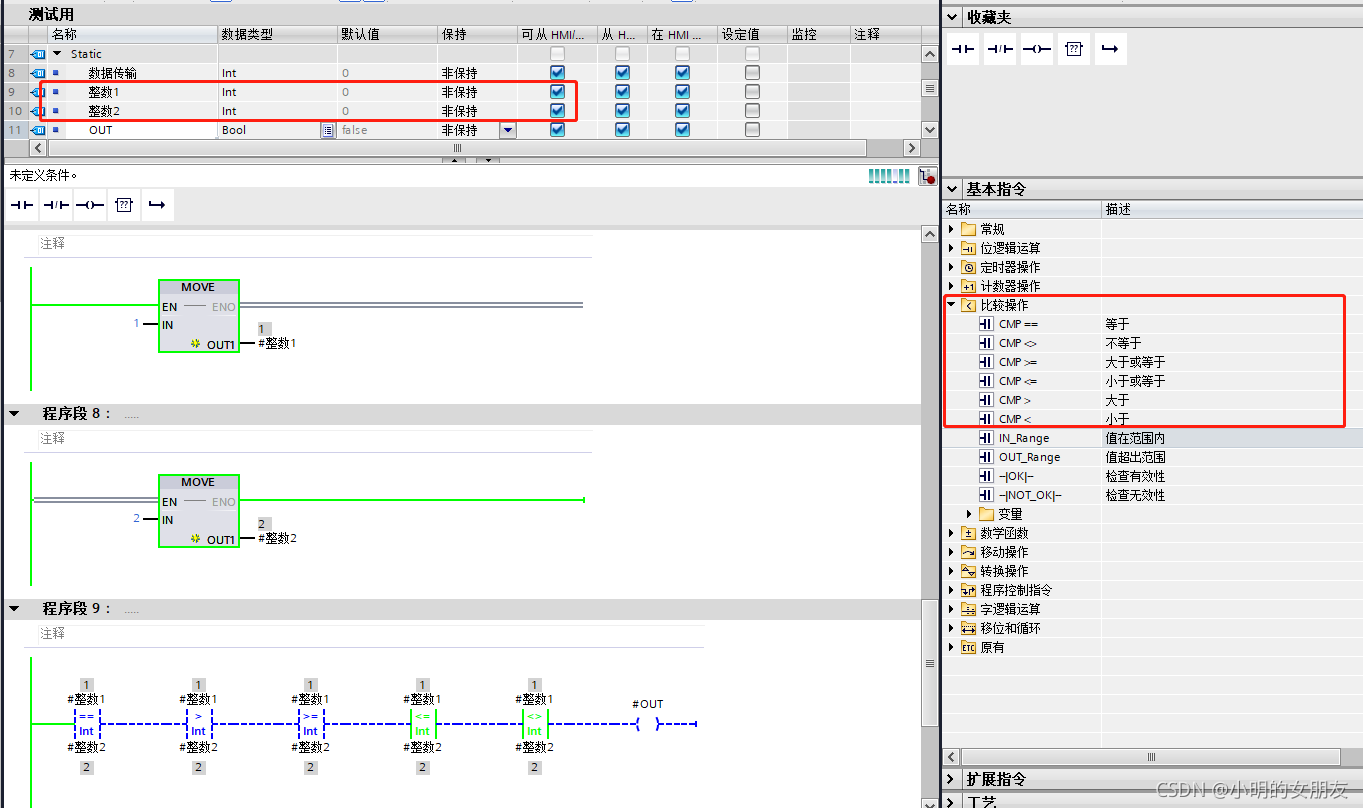Screen dimensions: 1363x808
Task: Insert an empty box from editor toolbar
Action: (x=123, y=205)
